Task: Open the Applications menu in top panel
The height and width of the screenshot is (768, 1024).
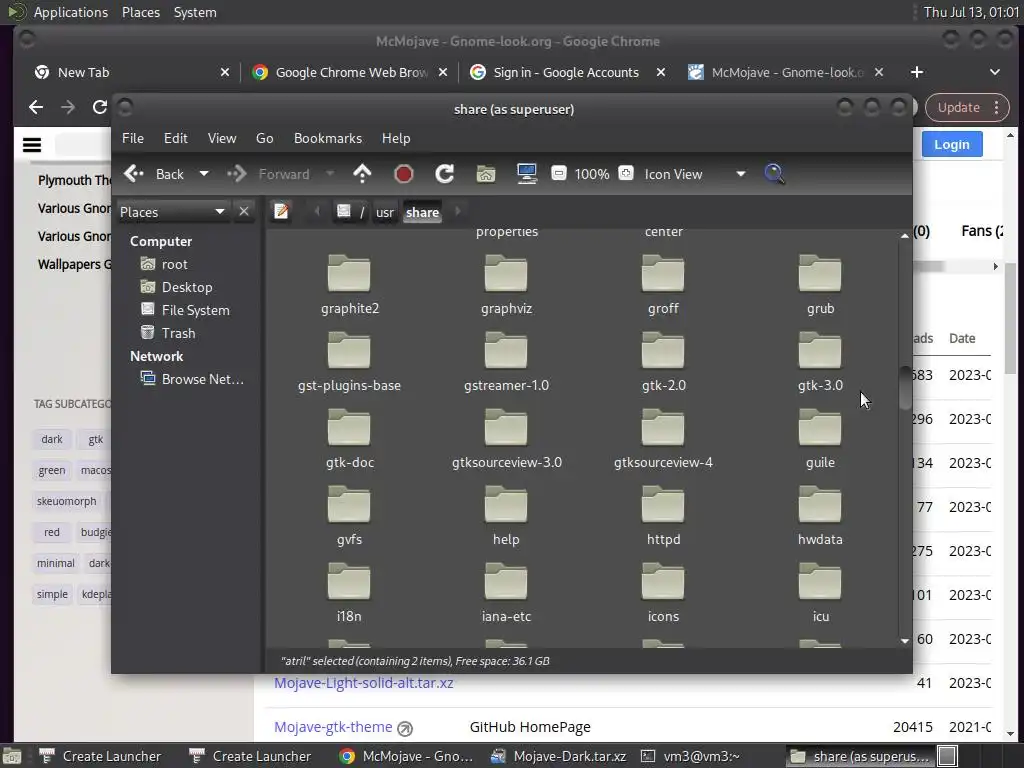Action: pyautogui.click(x=71, y=12)
